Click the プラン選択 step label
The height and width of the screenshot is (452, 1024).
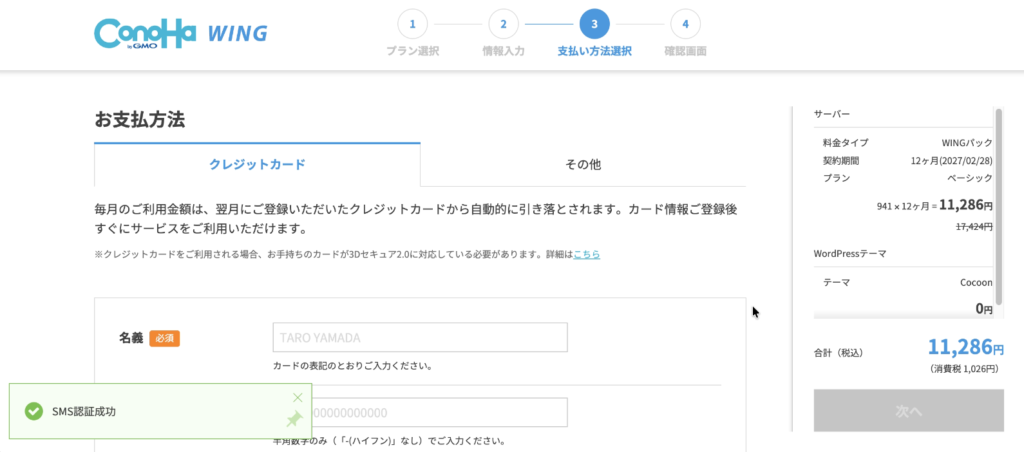point(412,51)
